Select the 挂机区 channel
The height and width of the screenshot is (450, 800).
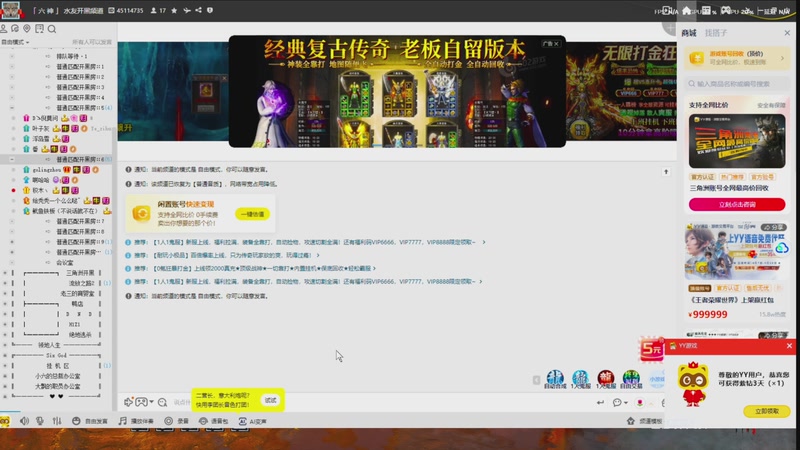pos(58,365)
